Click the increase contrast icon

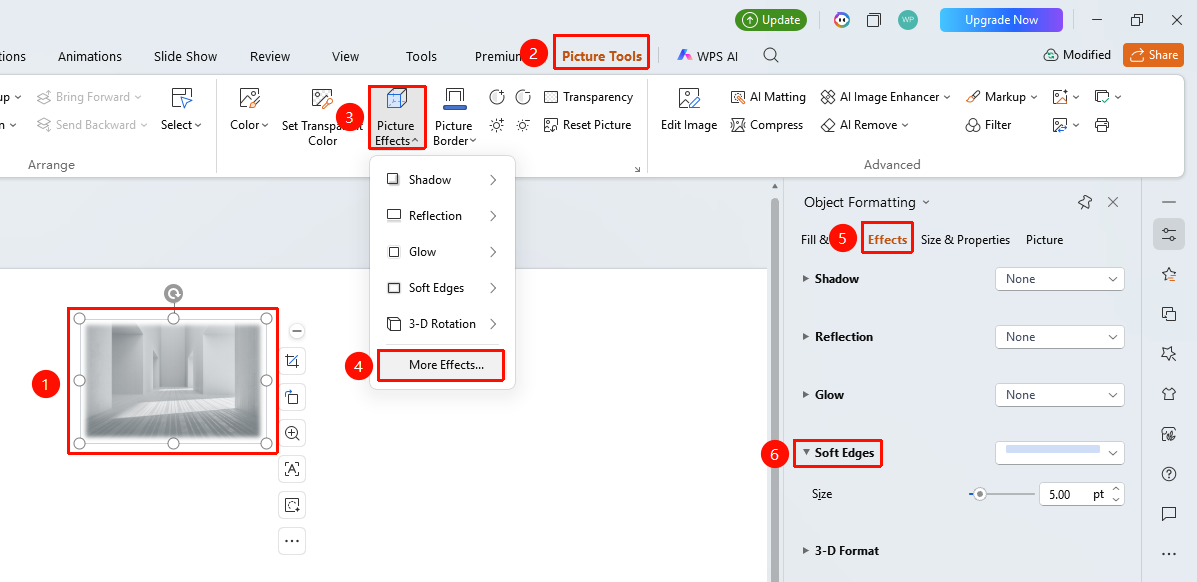click(497, 97)
